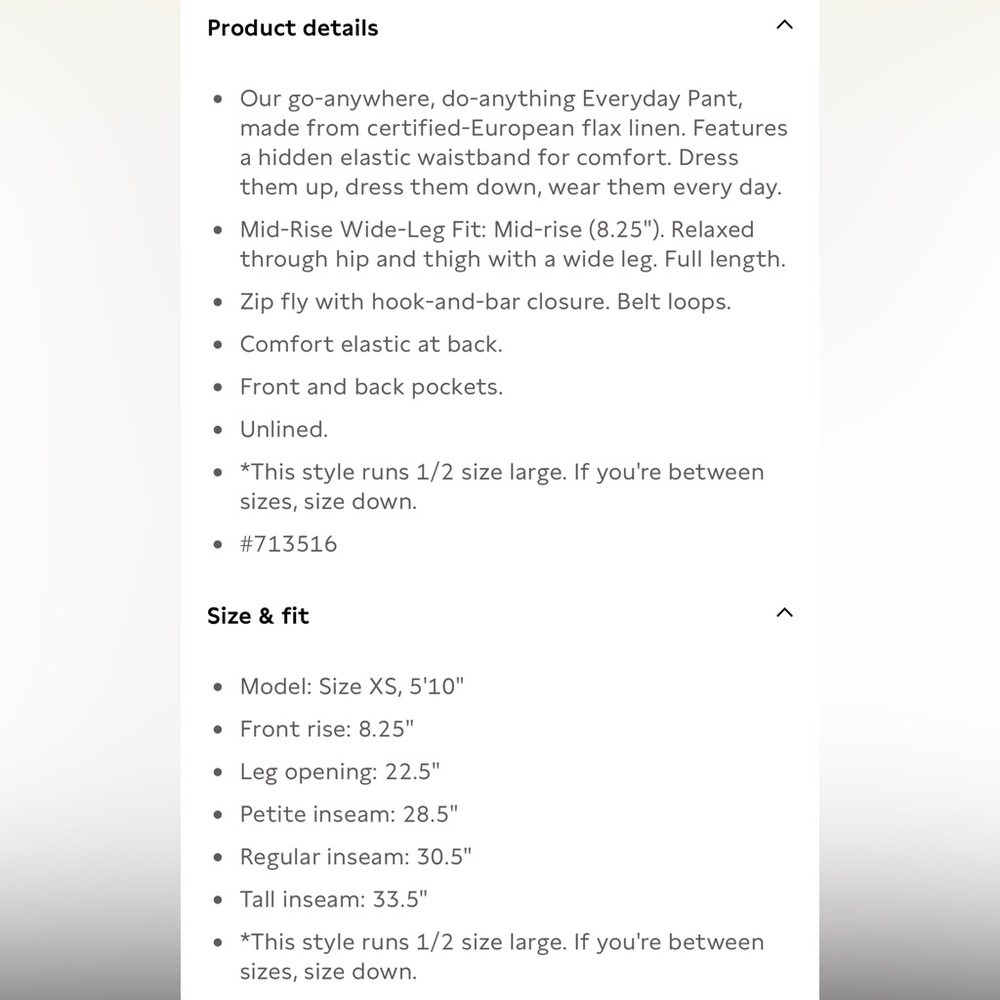Collapse the Product details section chevron
Image resolution: width=1000 pixels, height=1000 pixels.
click(784, 25)
